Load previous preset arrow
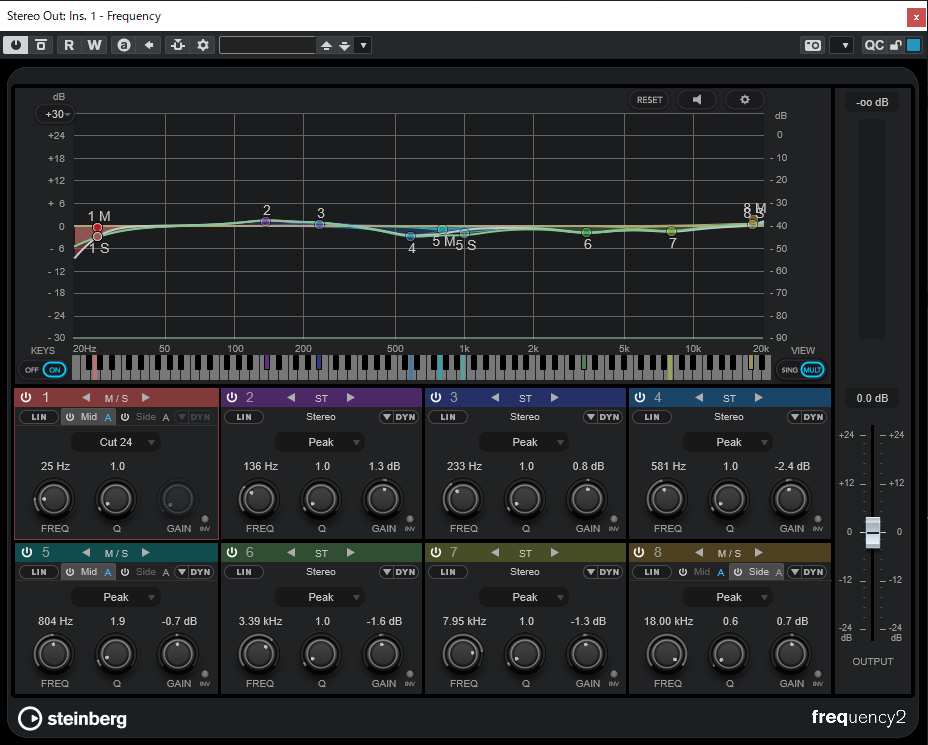The height and width of the screenshot is (745, 928). coord(326,46)
